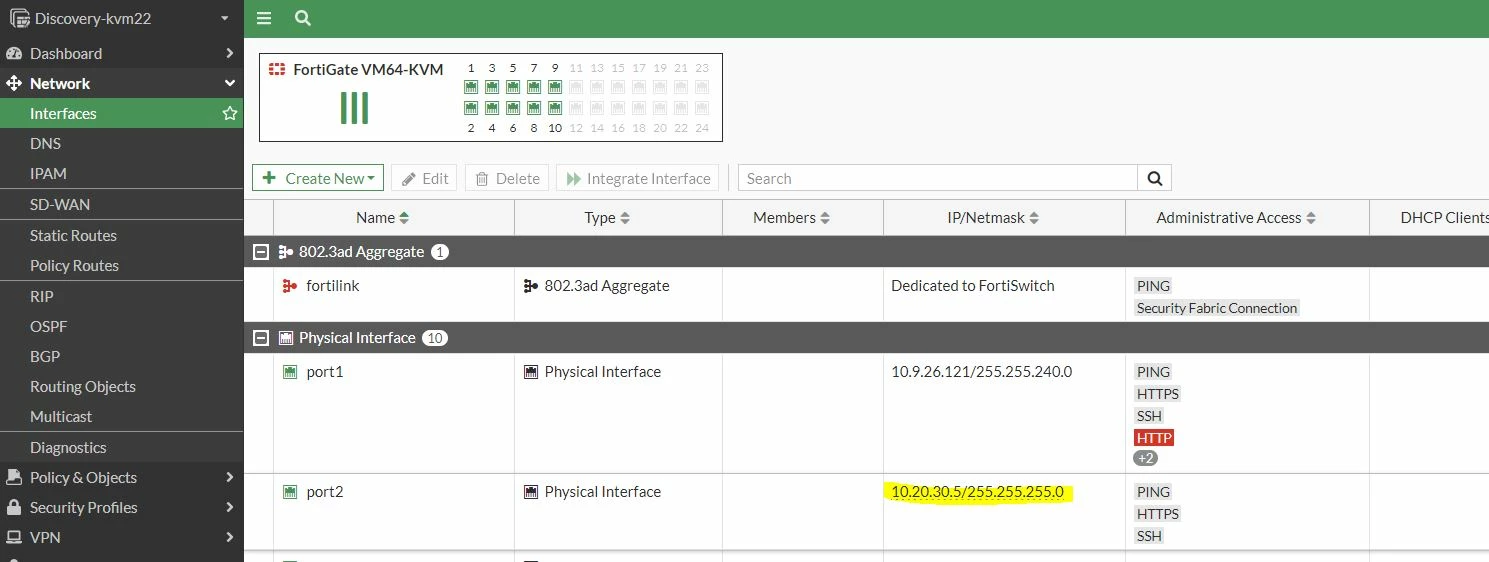
Task: Sort by the Name column header
Action: click(383, 217)
